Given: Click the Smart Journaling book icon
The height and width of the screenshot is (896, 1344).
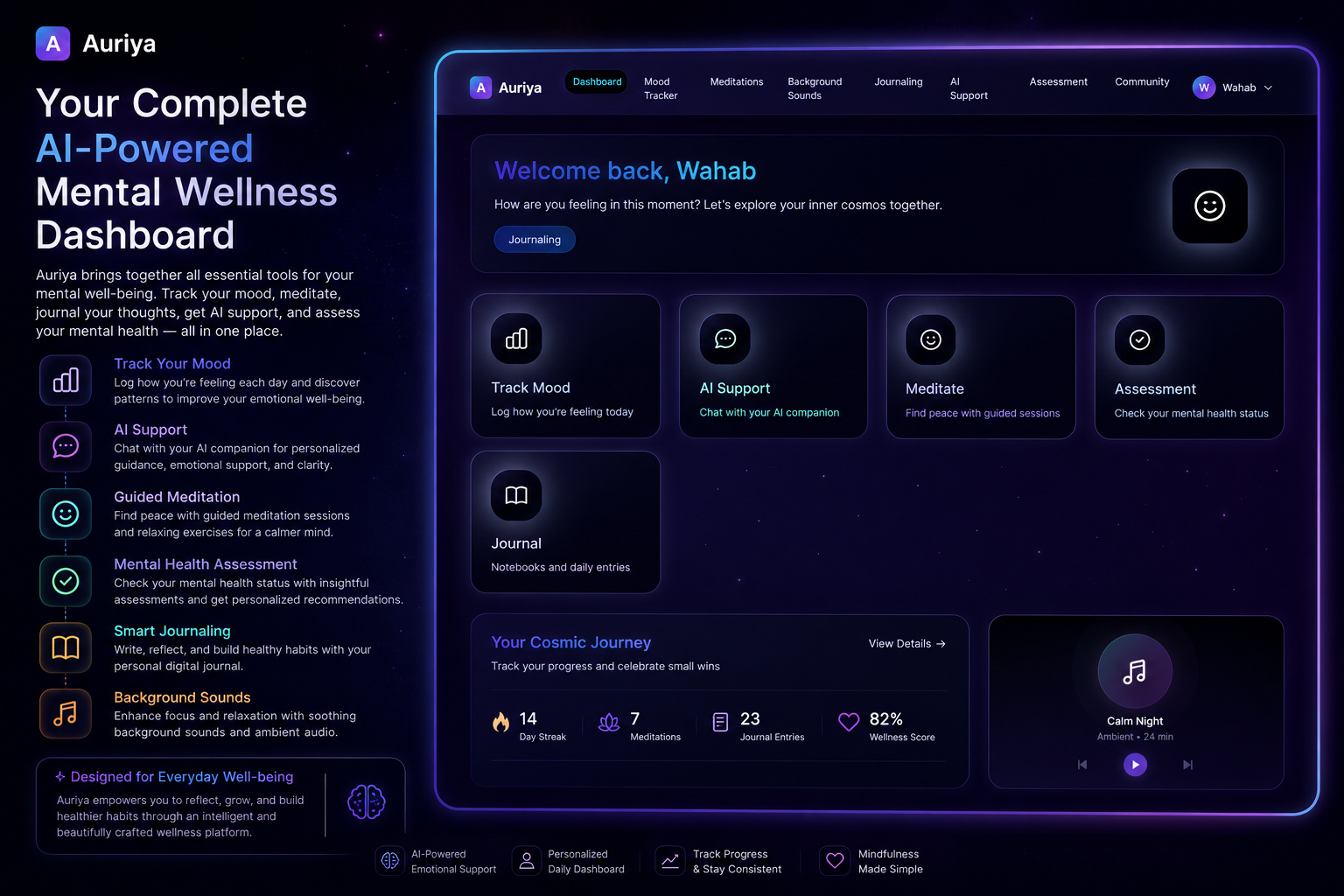Looking at the screenshot, I should (66, 647).
